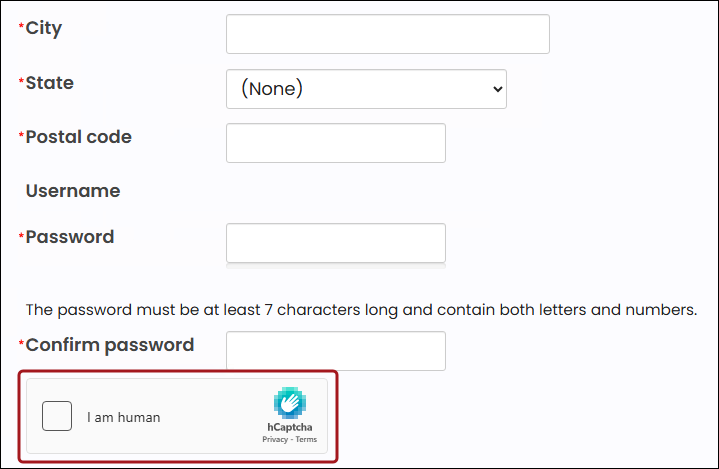The image size is (719, 469).
Task: Click the Confirm password label
Action: point(109,345)
